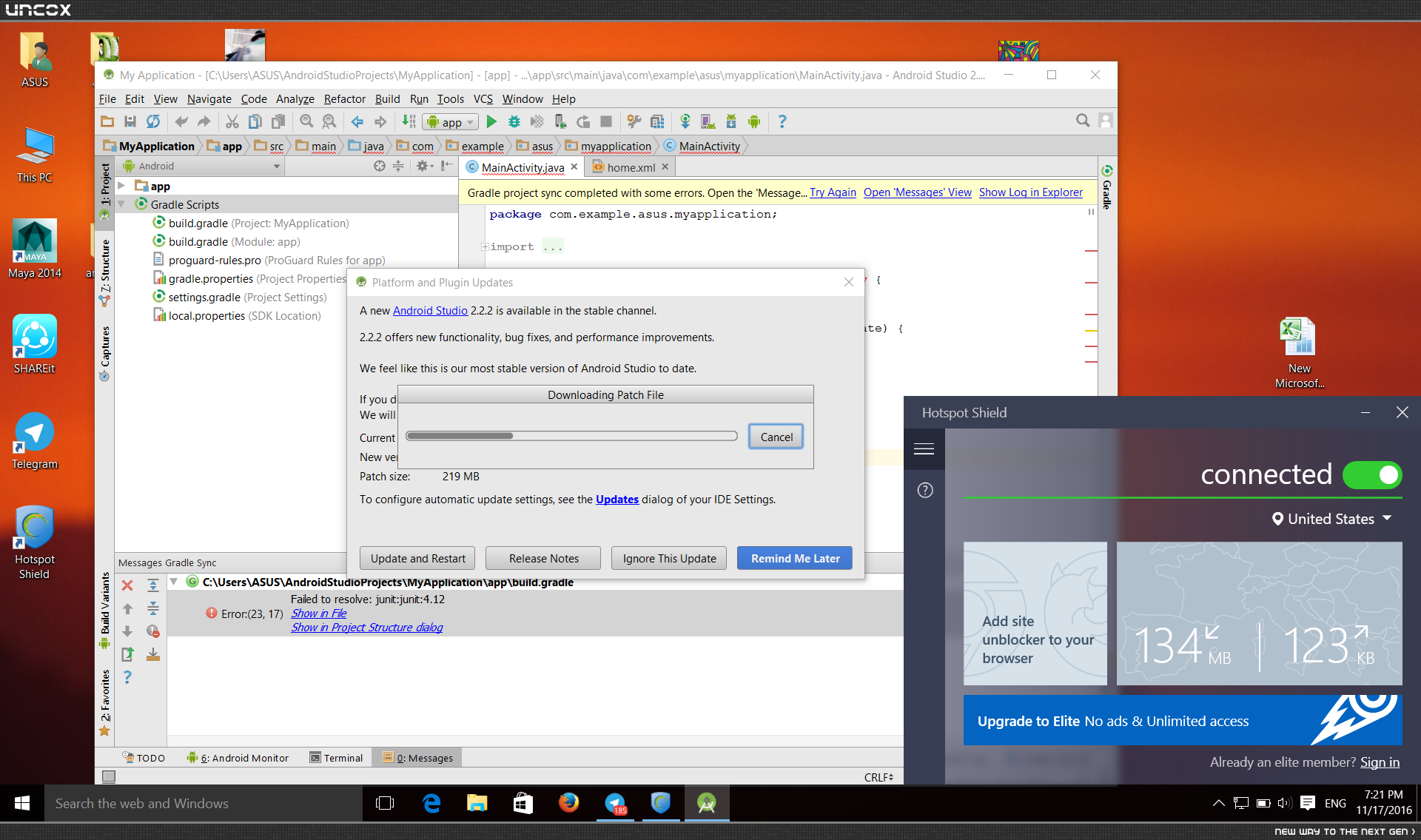
Task: Click the Open folder toolbar icon
Action: click(107, 121)
